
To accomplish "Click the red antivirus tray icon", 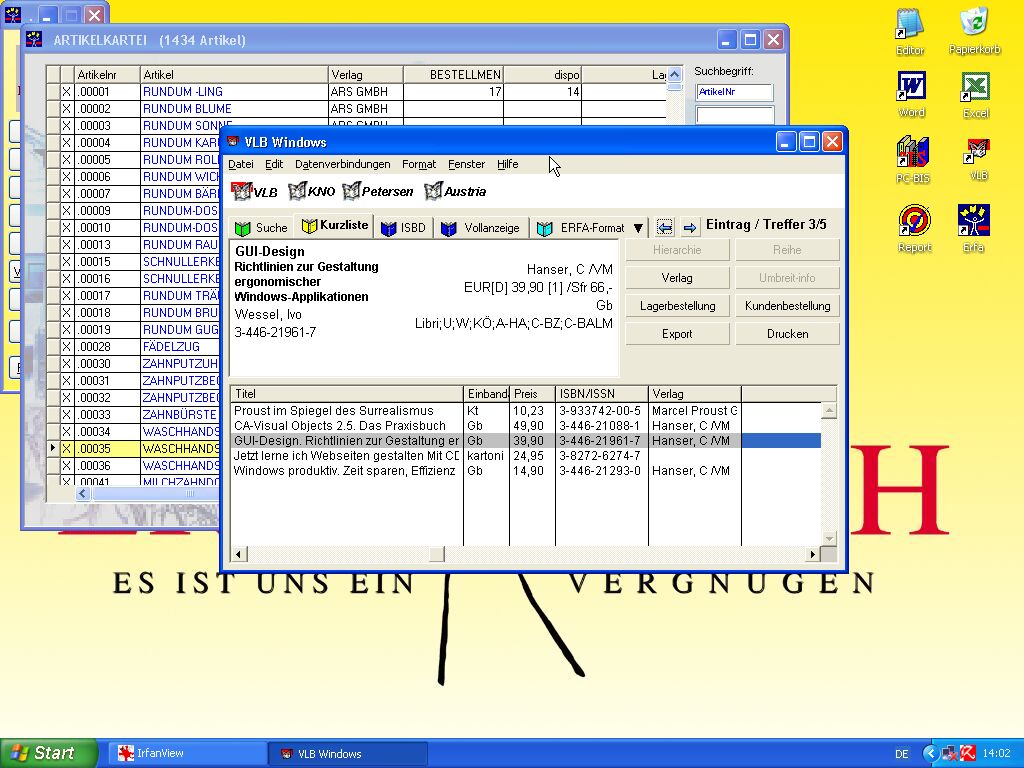I will [x=968, y=753].
